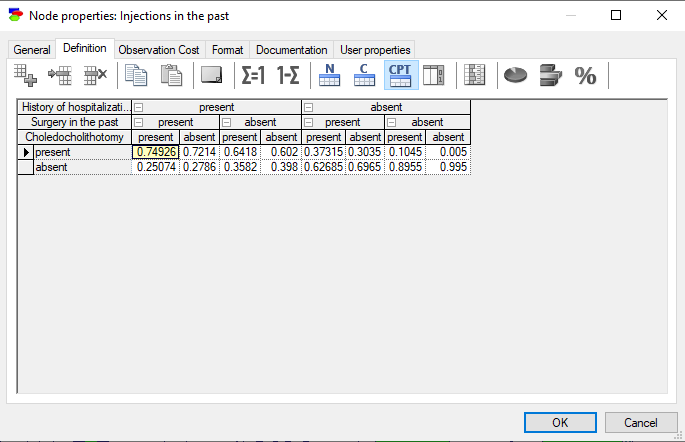The height and width of the screenshot is (442, 685).
Task: Select the cell with value 0.3582
Action: coord(240,167)
